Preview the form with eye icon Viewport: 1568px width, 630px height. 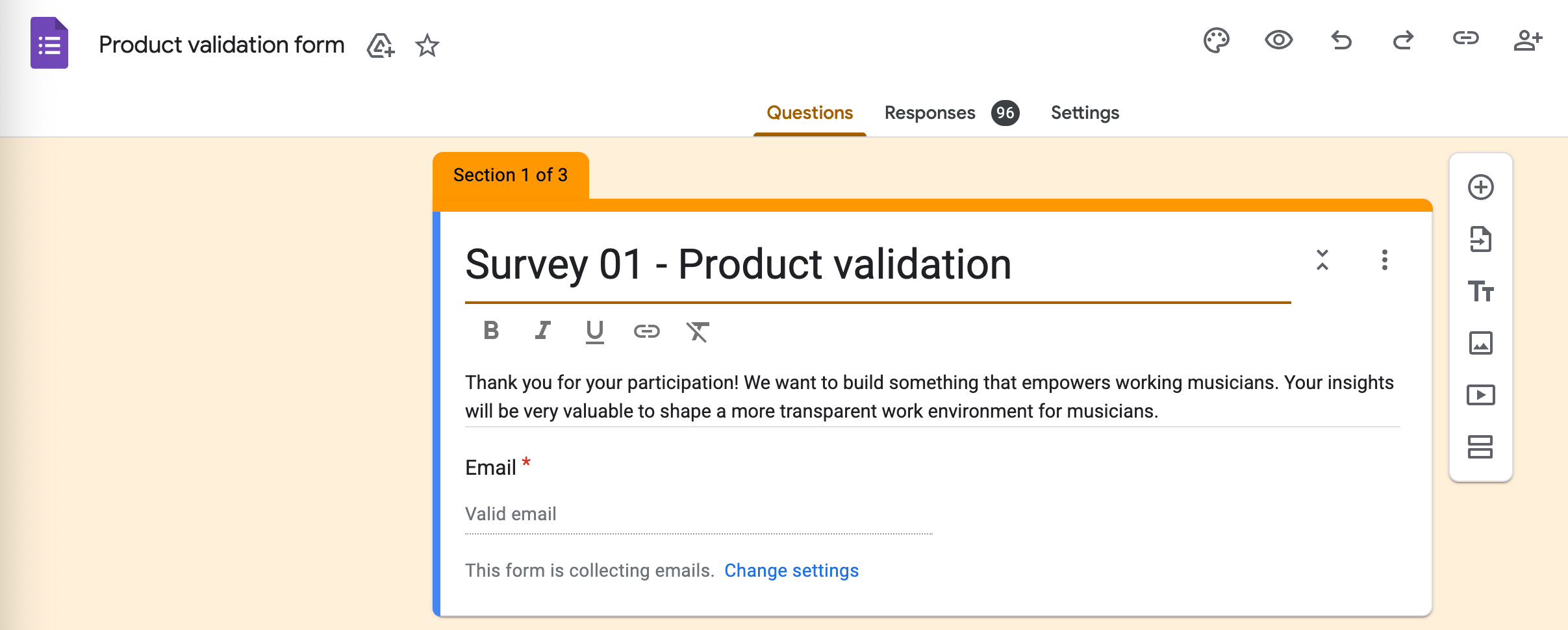click(1278, 40)
